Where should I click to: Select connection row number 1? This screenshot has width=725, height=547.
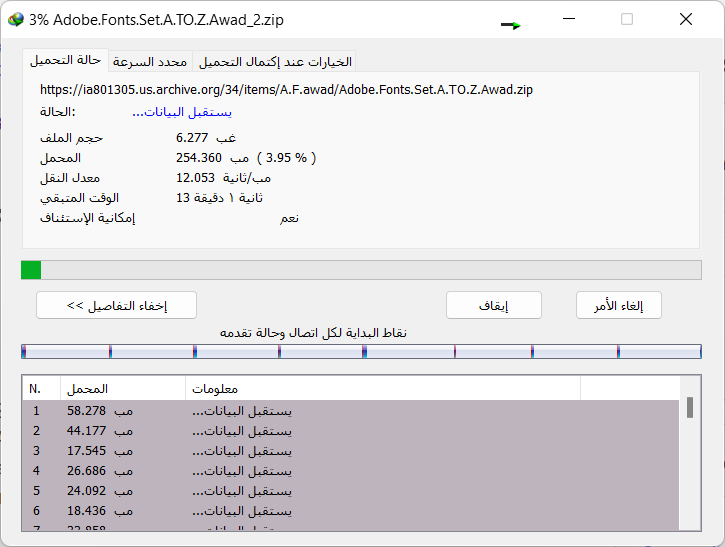(x=350, y=411)
